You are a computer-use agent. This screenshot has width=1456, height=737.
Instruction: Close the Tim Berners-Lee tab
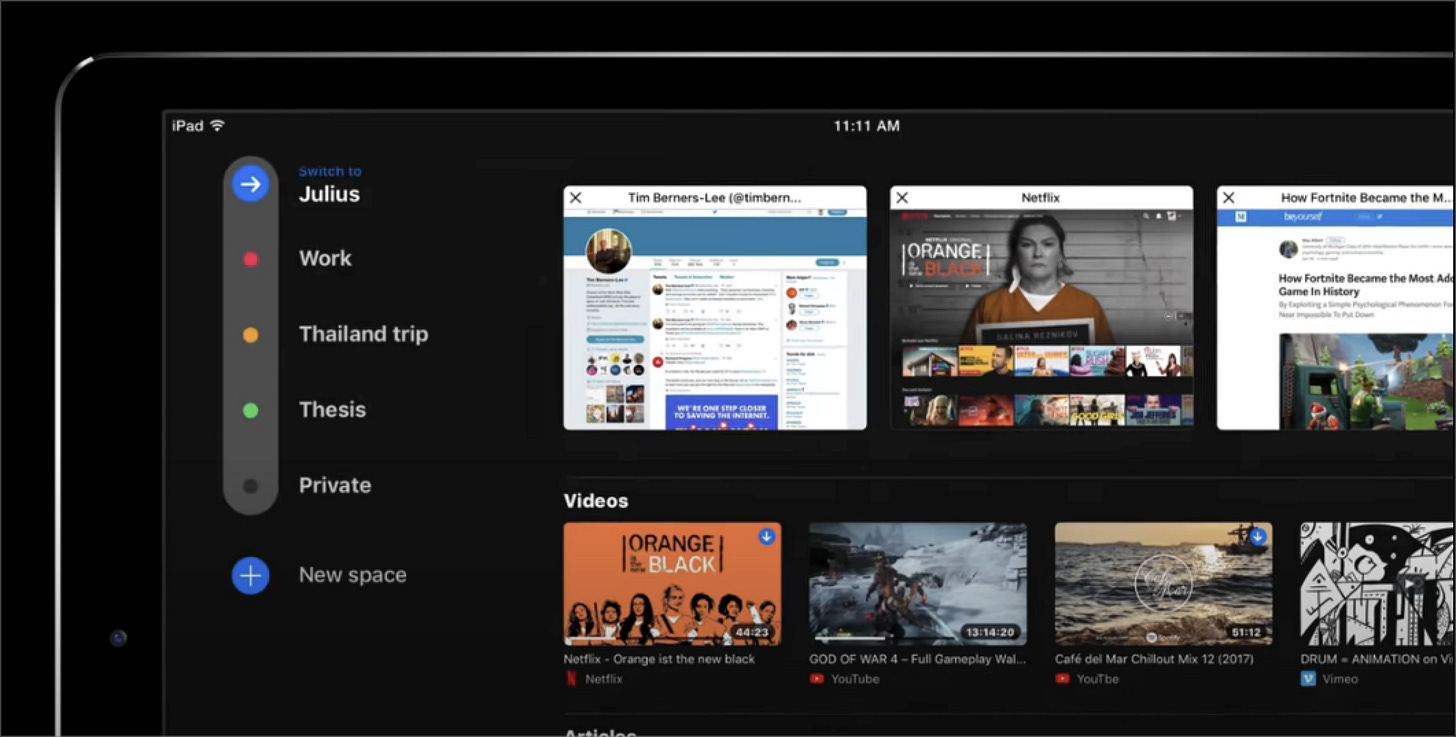(x=575, y=198)
